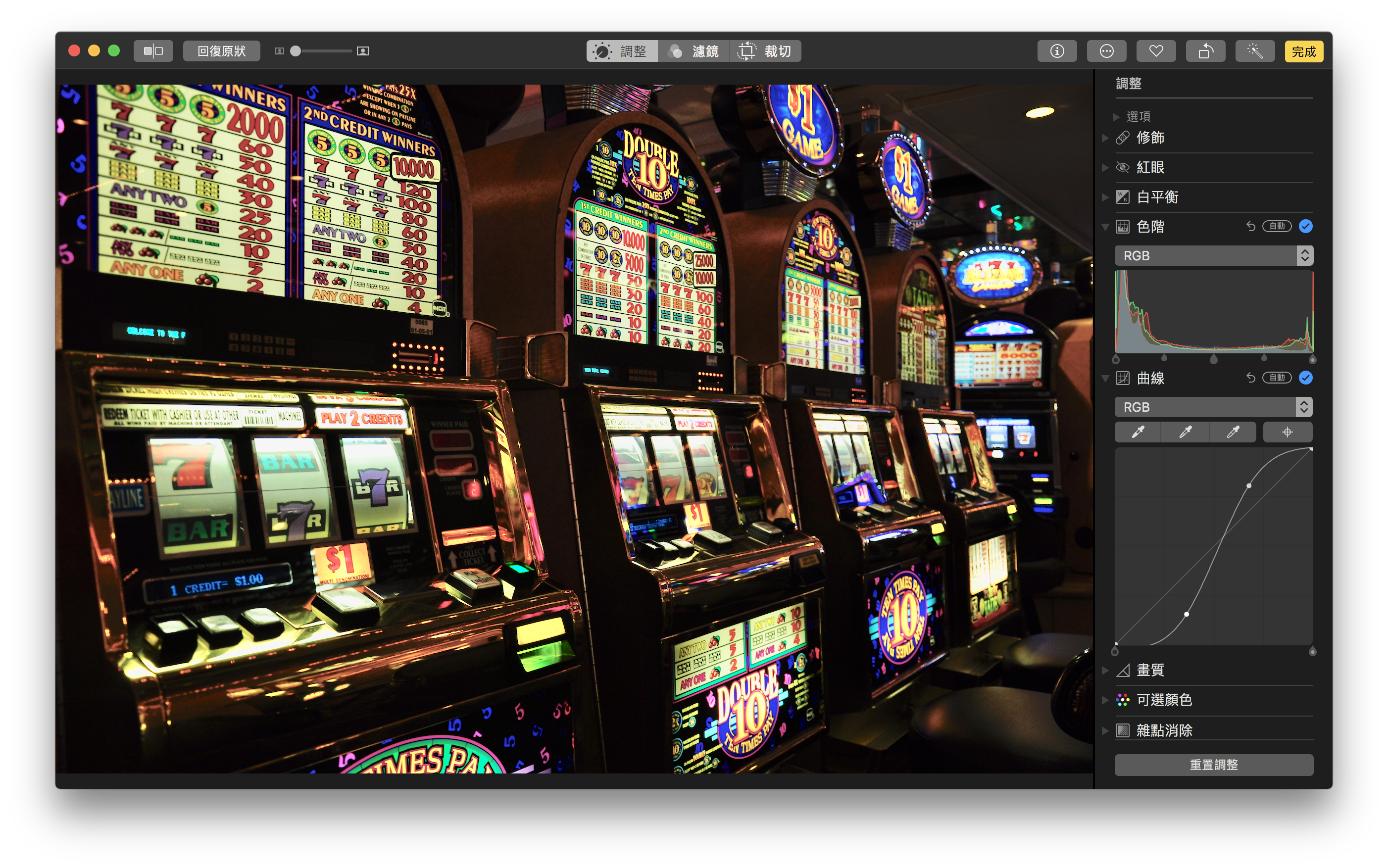Reset 曲線 with its undo arrow

coord(1250,378)
